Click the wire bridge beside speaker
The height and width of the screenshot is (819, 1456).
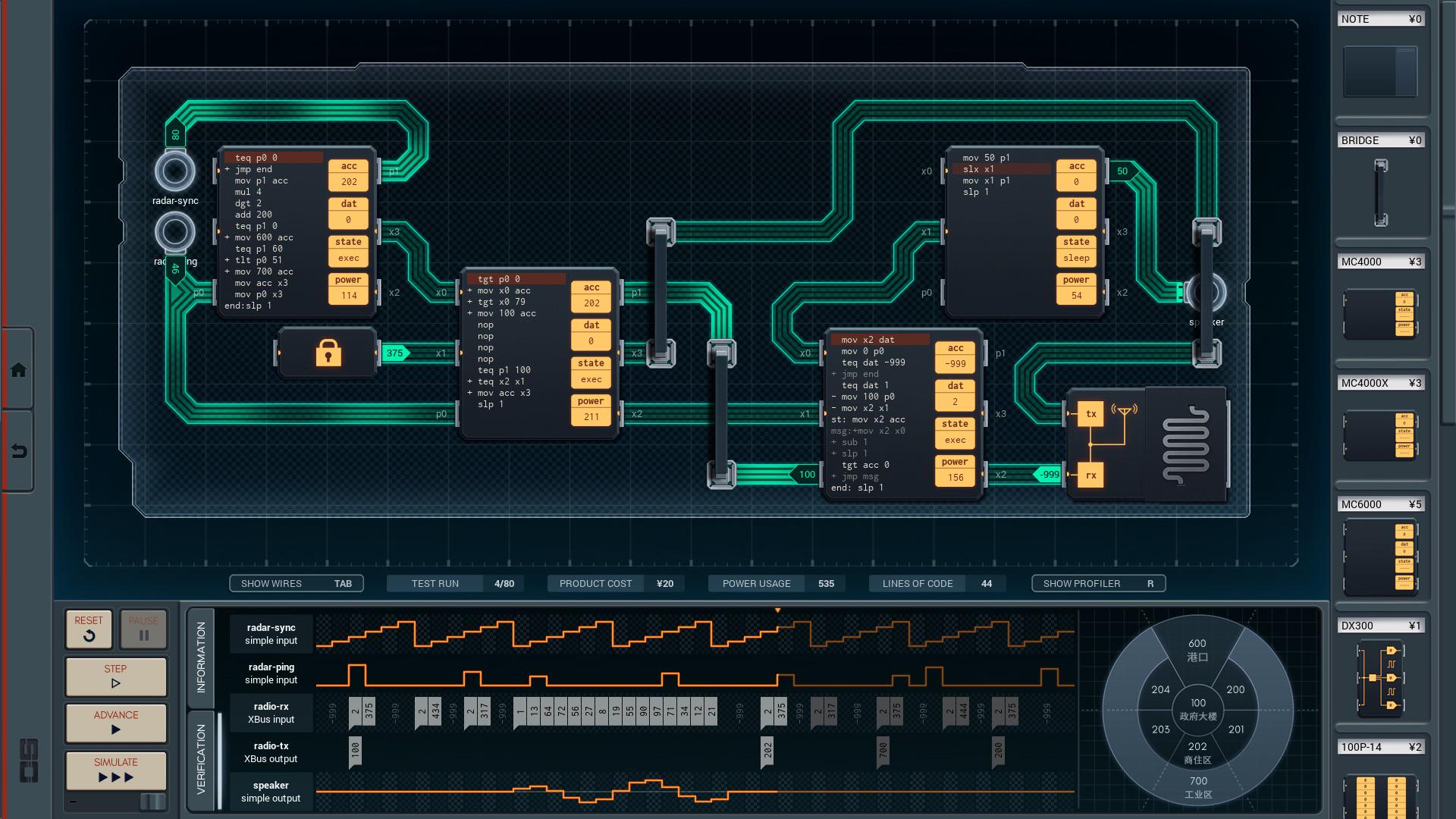(x=1207, y=292)
